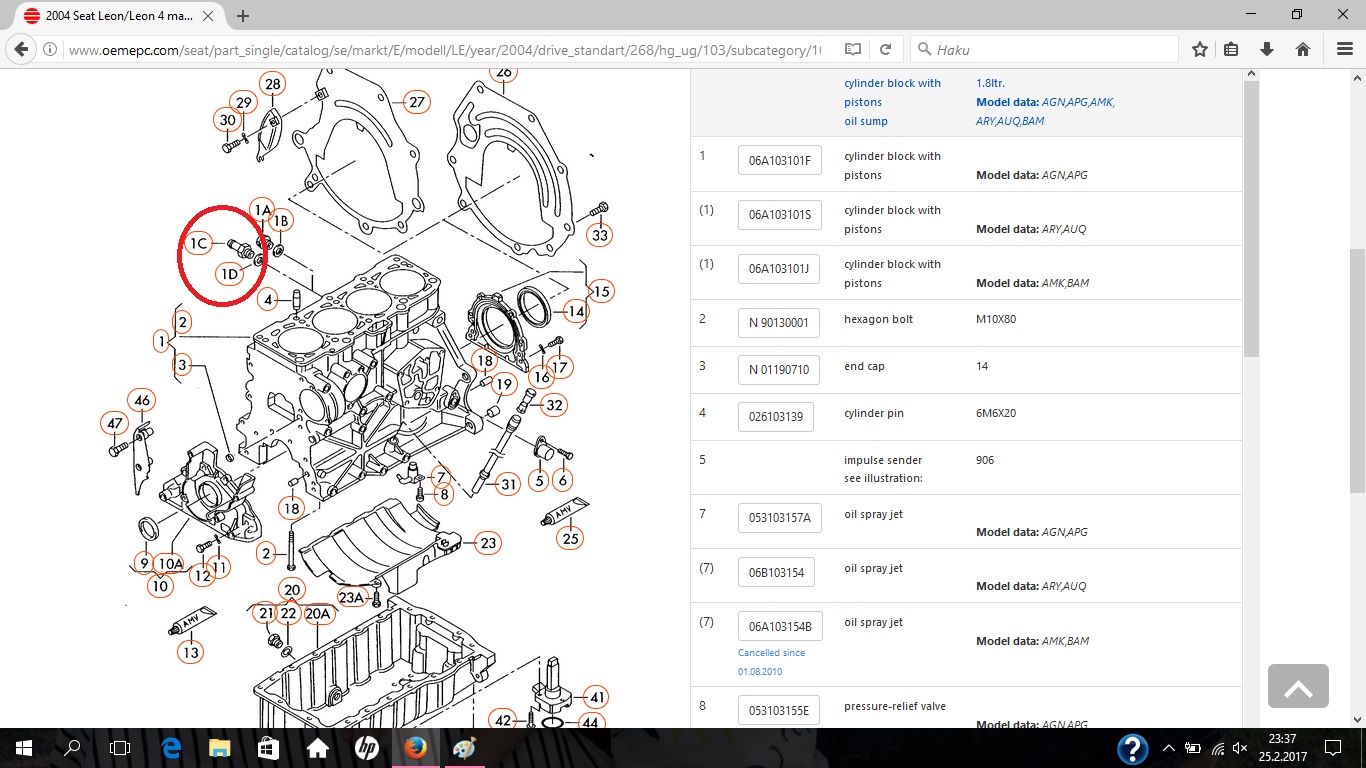Click the scroll-to-top arrow button
Viewport: 1366px width, 768px height.
point(1298,686)
